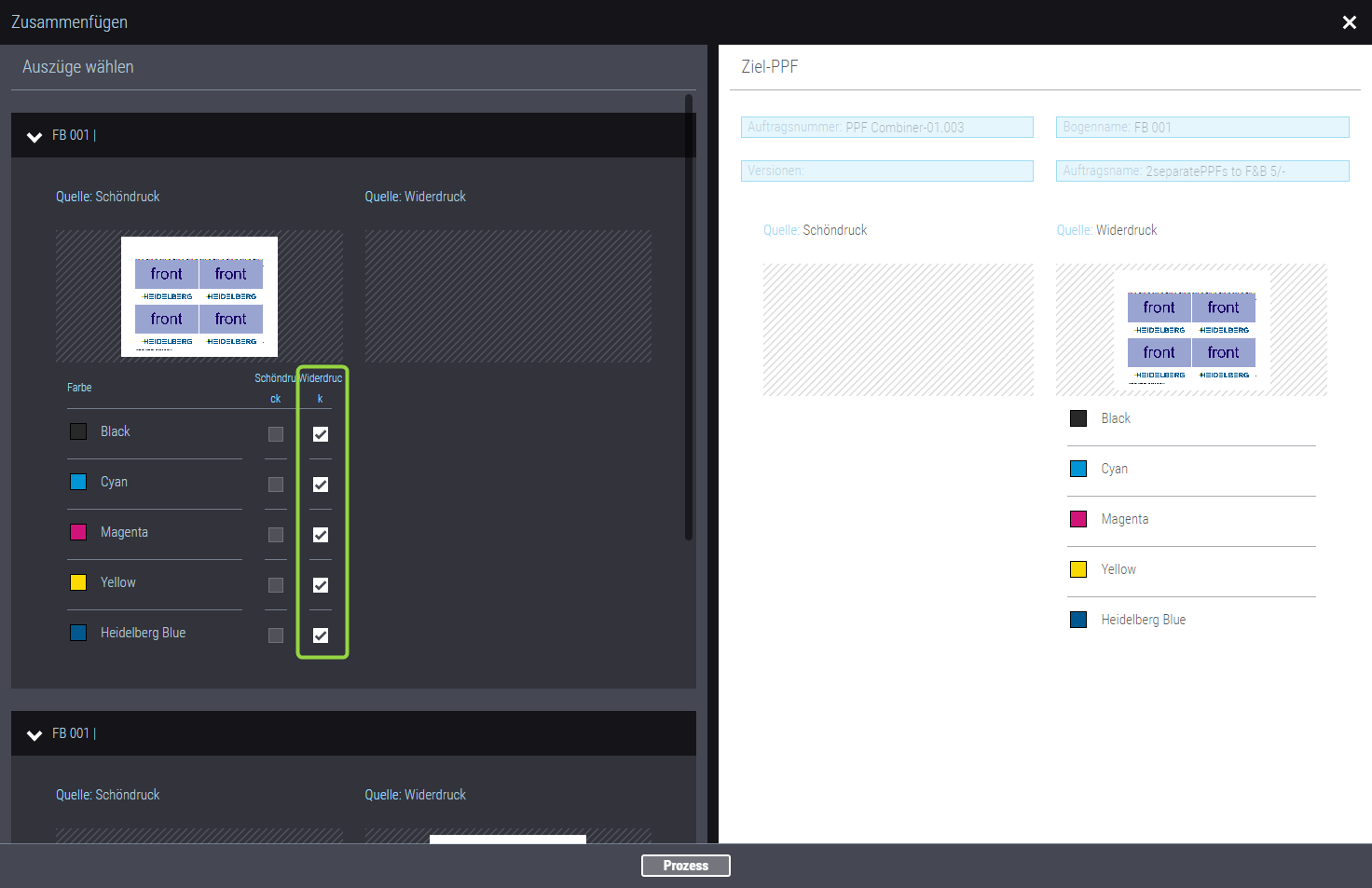Screen dimensions: 1372x888
Task: Click the Versionen input field
Action: [886, 171]
